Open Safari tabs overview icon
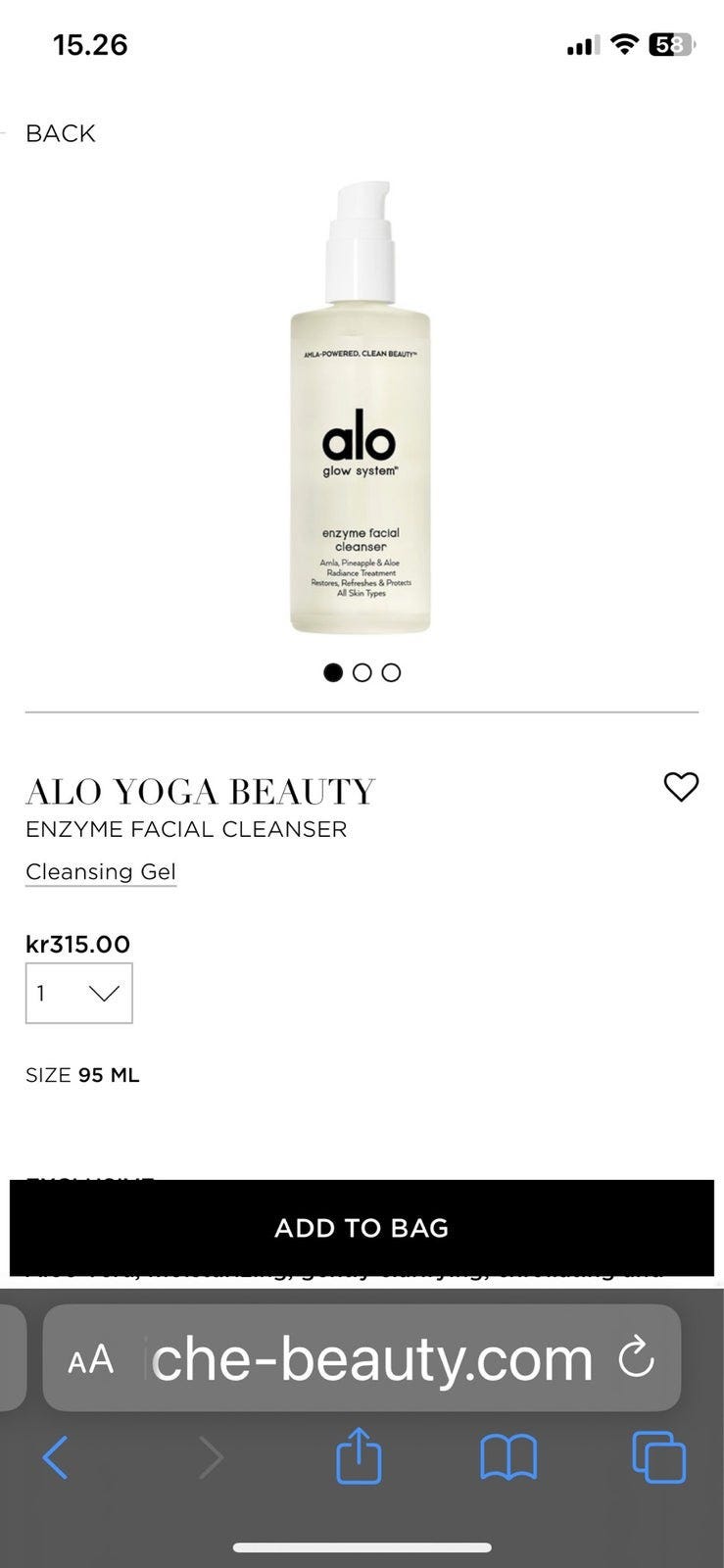Image resolution: width=724 pixels, height=1568 pixels. click(x=659, y=1456)
